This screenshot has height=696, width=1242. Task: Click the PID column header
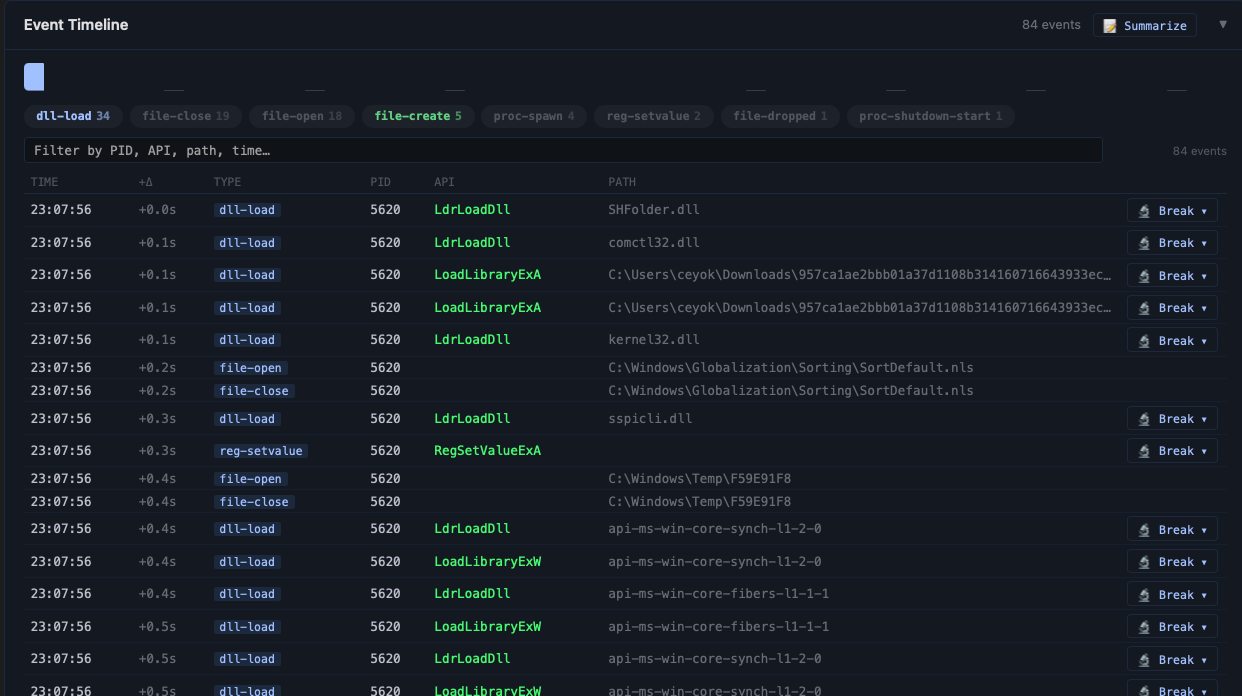381,182
